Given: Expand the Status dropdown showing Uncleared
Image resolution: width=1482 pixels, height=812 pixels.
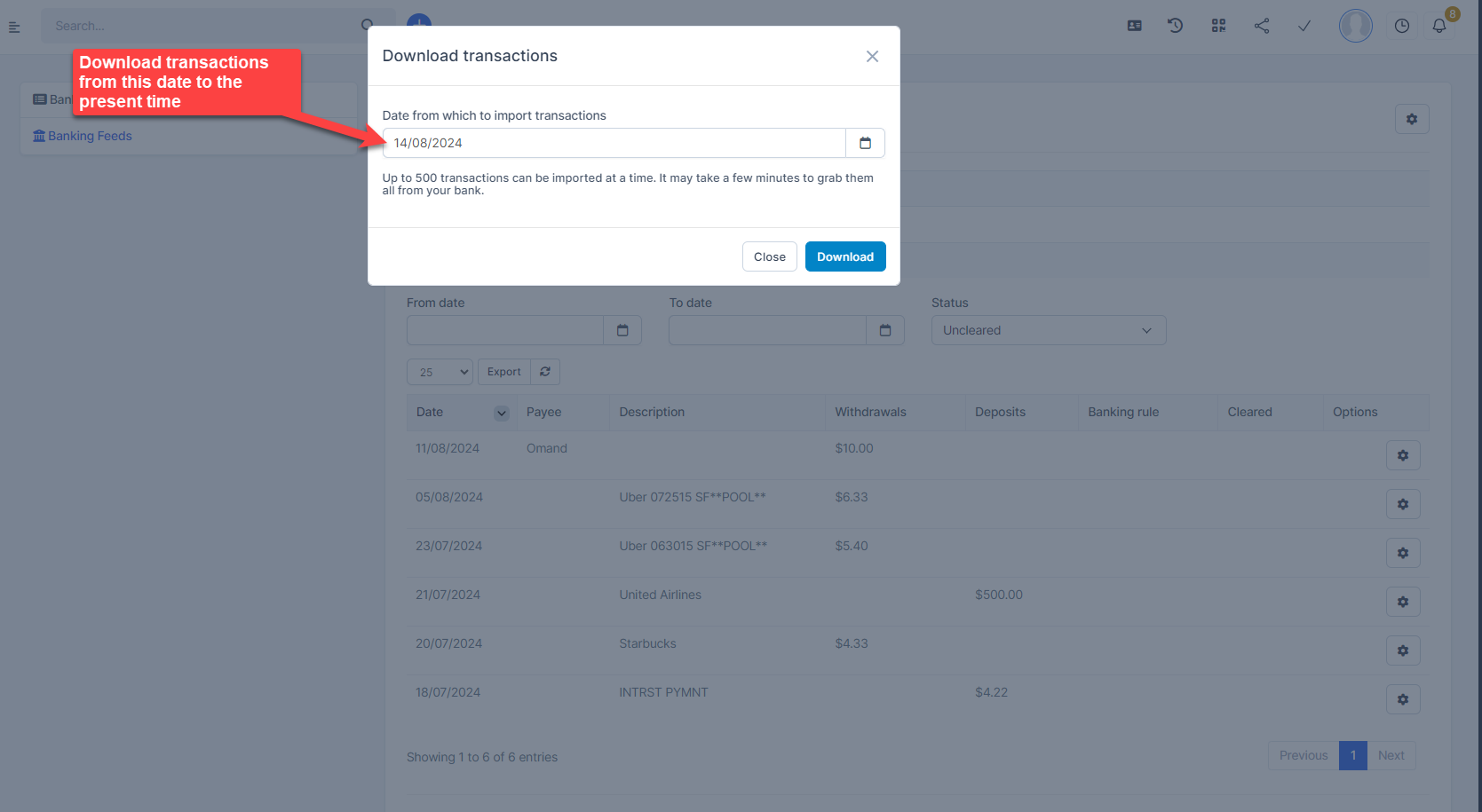Looking at the screenshot, I should (1048, 330).
